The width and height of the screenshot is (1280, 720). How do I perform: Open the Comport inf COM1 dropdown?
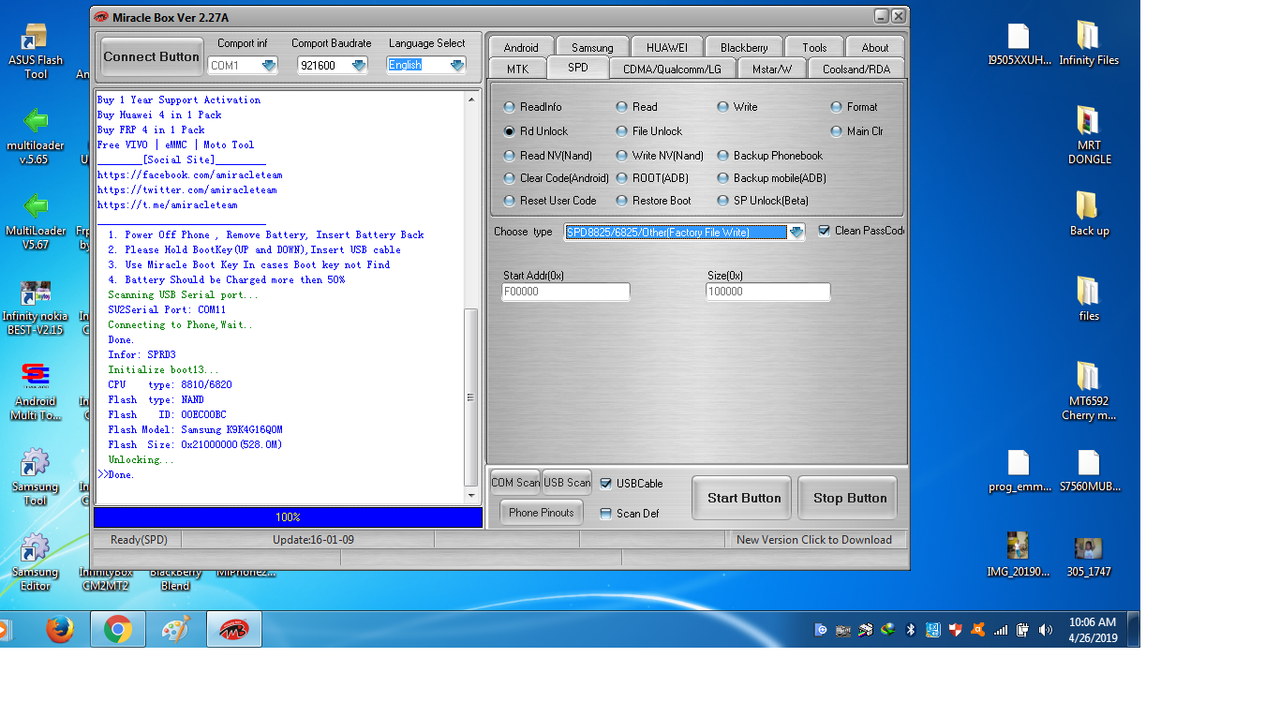[268, 65]
